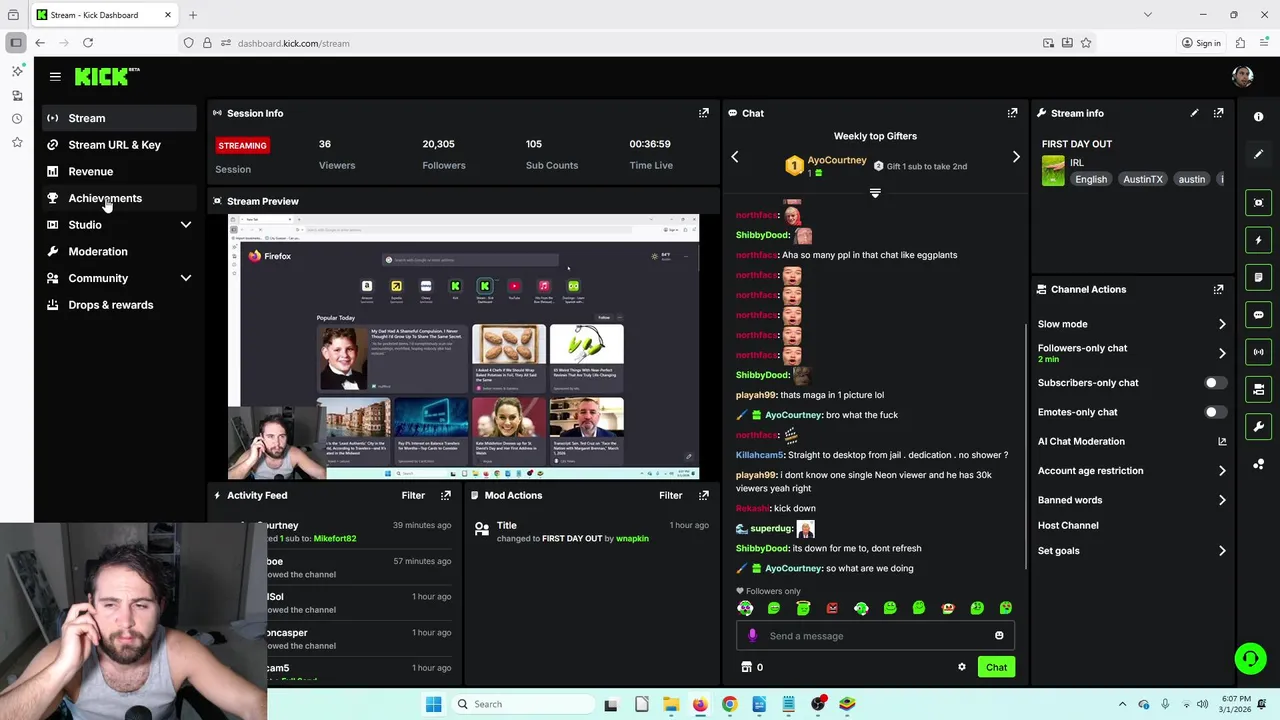1280x720 pixels.
Task: Expand Followers-only chat options
Action: point(1222,353)
